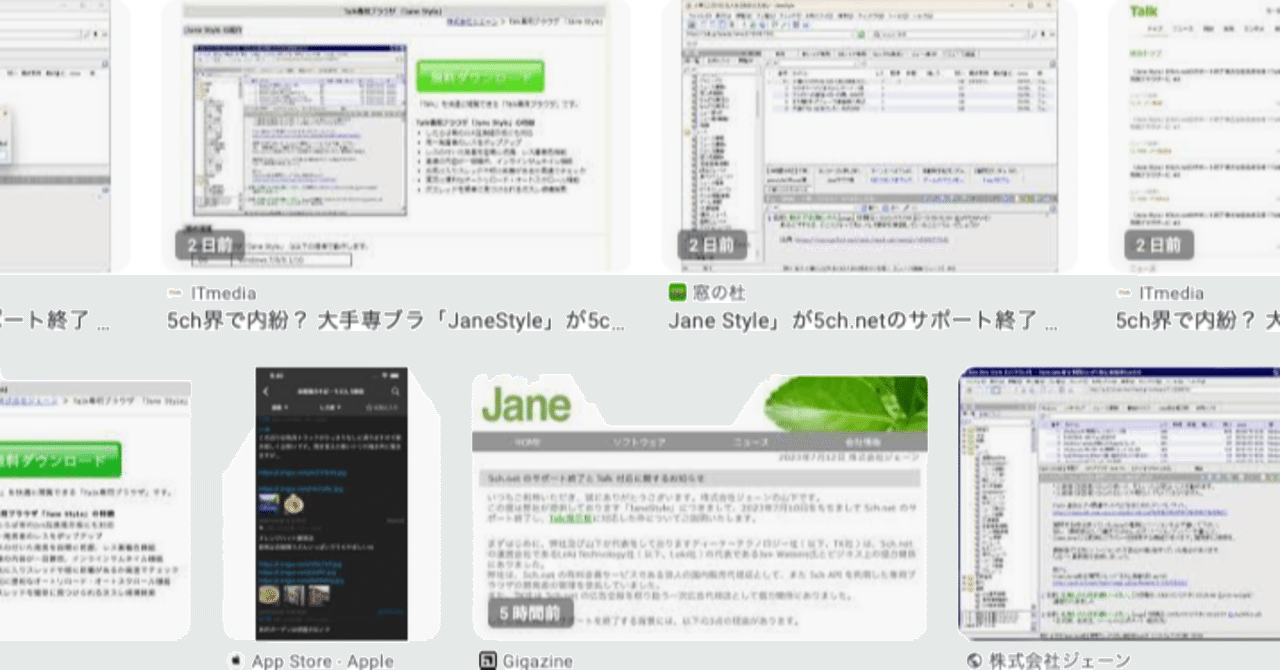Viewport: 1280px width, 670px height.
Task: Click the green 窓の杜 favicon
Action: [x=676, y=292]
